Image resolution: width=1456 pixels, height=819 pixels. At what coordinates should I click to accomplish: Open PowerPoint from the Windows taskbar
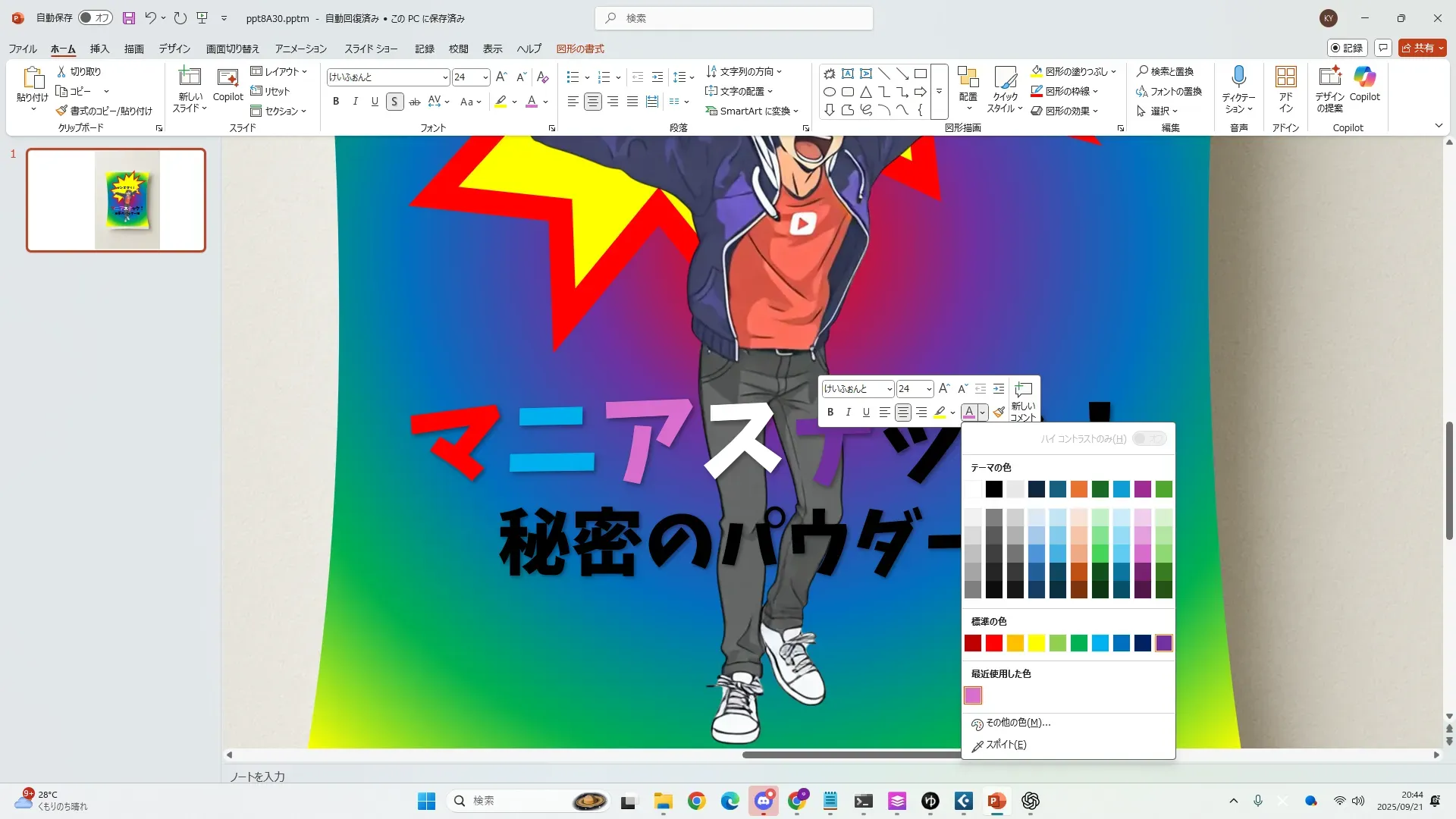click(996, 801)
